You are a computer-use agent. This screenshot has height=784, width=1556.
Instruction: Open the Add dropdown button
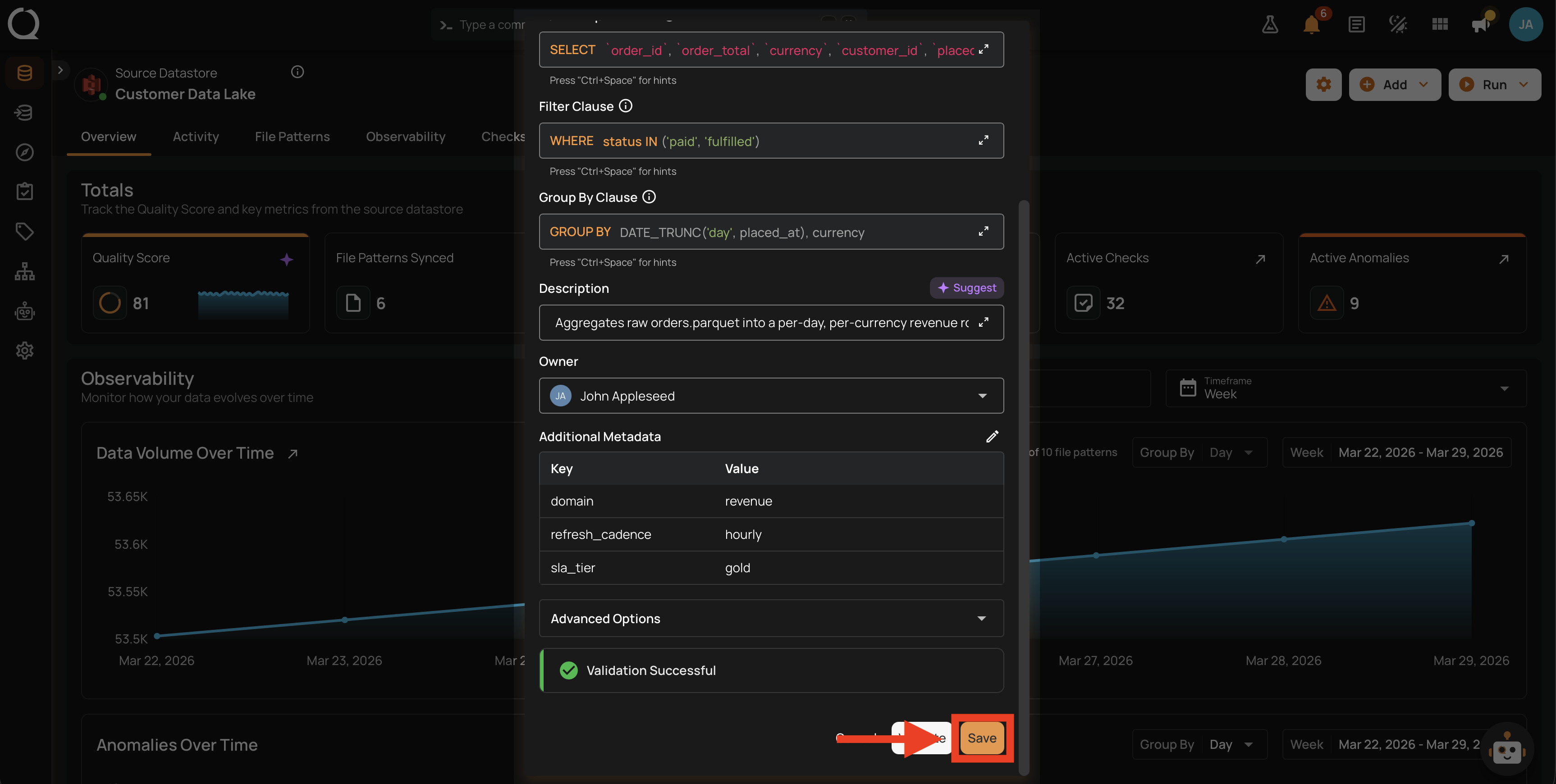pos(1395,85)
